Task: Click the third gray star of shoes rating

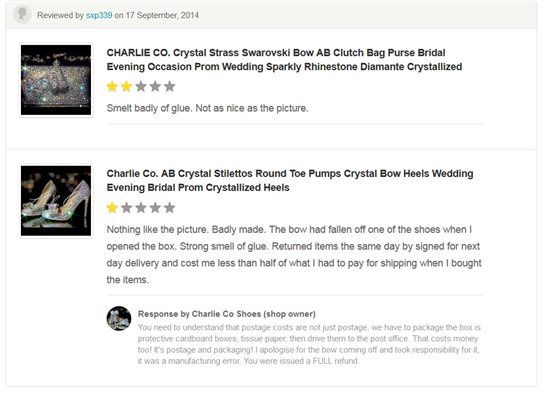Action: [x=141, y=208]
